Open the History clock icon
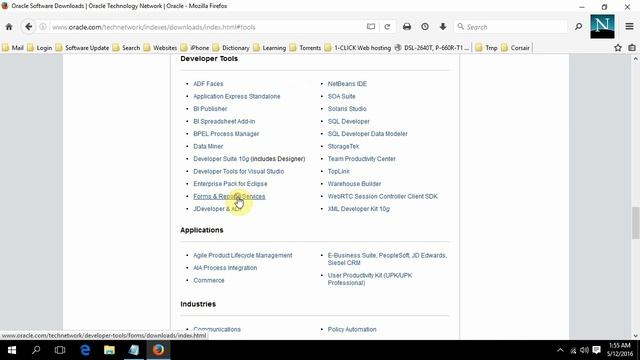The image size is (640, 360). click(x=425, y=27)
